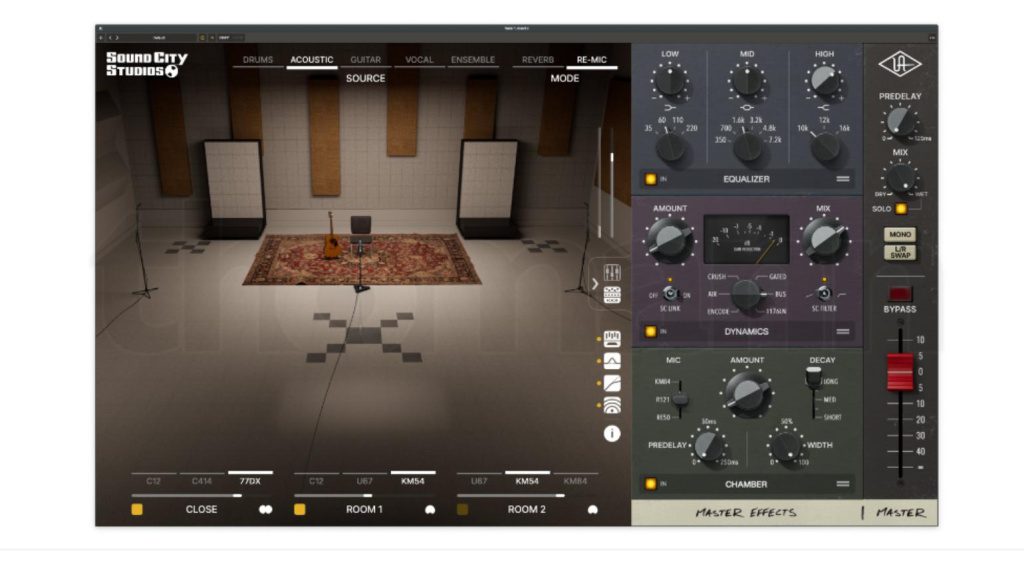Click the DECAY length slider

(813, 392)
